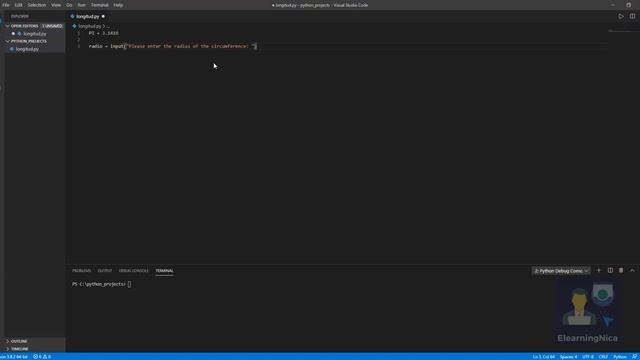Click breadcrumb longitud.py path item

(x=89, y=26)
